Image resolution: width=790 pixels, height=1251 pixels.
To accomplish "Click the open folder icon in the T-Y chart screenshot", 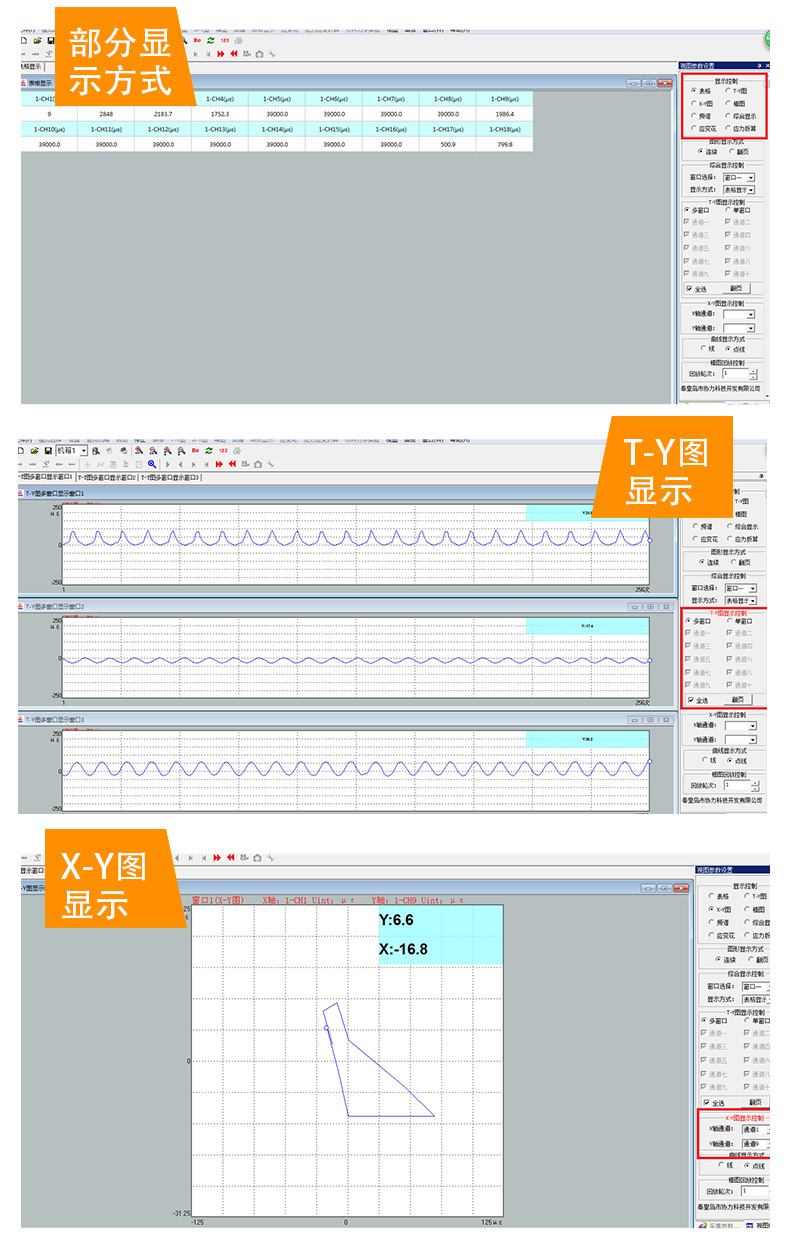I will [x=35, y=451].
